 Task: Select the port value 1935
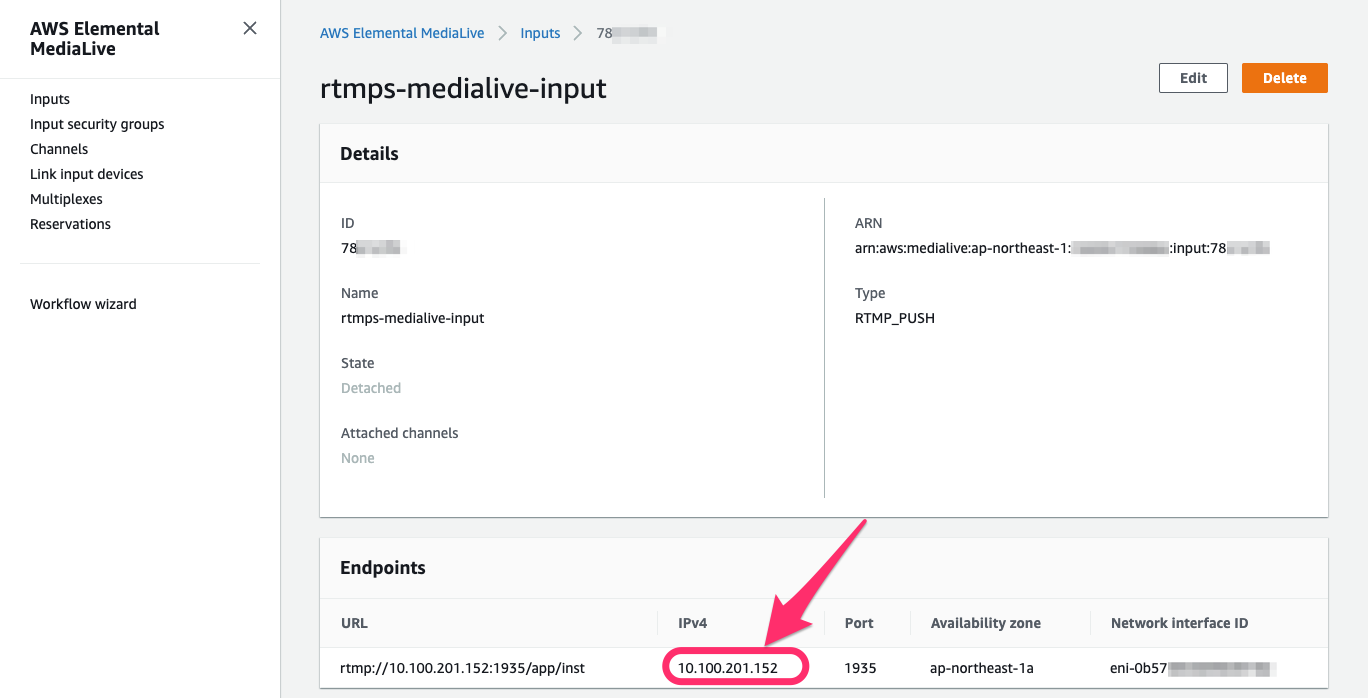(860, 667)
